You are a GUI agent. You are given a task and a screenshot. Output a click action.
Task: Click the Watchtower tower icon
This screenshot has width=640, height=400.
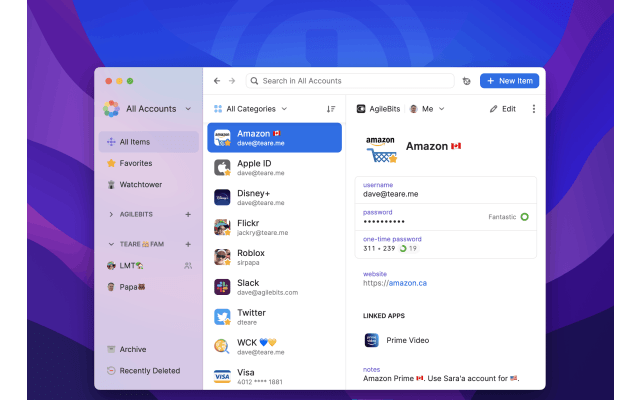coord(111,184)
